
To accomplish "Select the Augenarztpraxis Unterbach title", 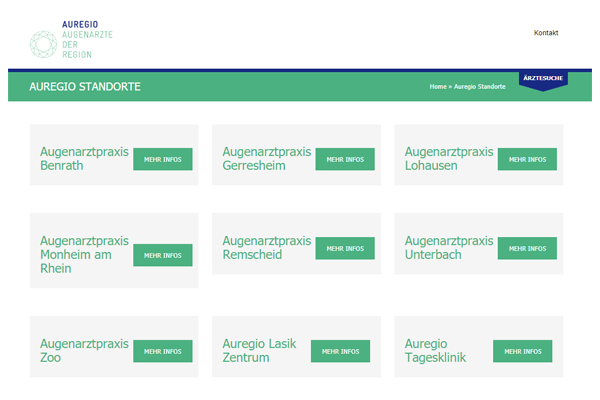I will point(449,248).
